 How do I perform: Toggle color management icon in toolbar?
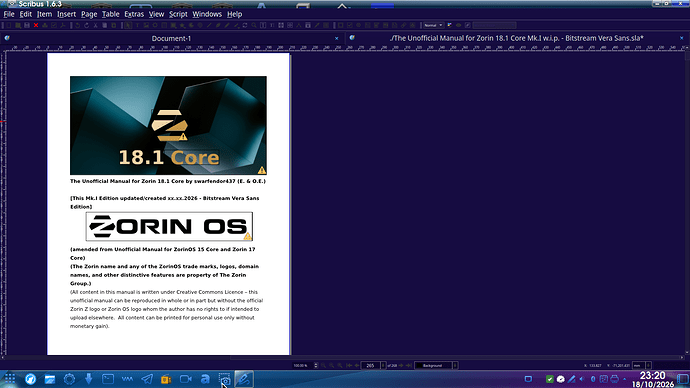pyautogui.click(x=449, y=25)
